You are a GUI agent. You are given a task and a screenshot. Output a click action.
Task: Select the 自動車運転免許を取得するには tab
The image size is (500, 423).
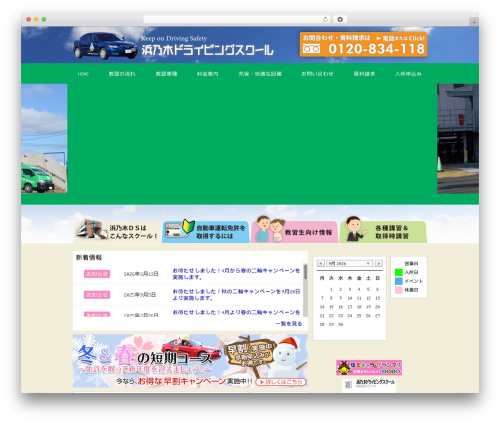[206, 232]
